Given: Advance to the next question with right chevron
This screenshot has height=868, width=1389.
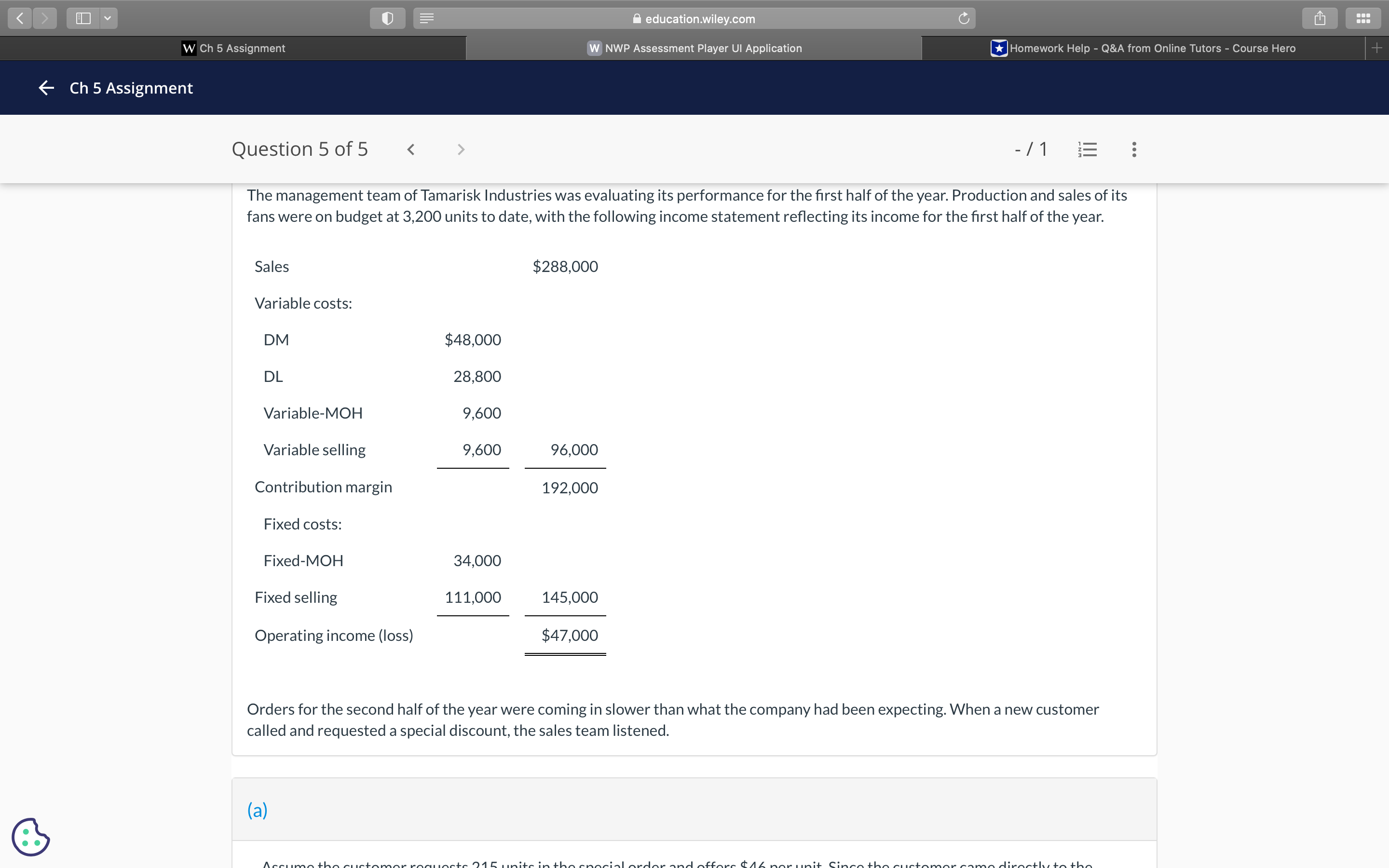Looking at the screenshot, I should click(x=461, y=149).
